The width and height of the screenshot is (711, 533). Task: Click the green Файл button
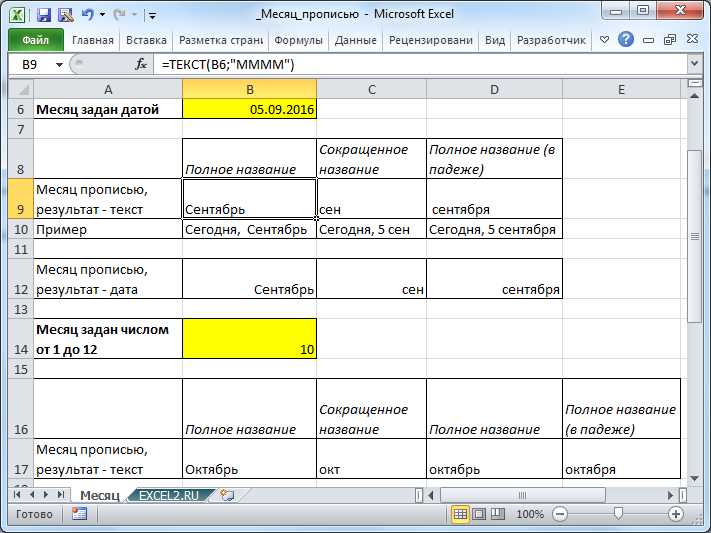[36, 41]
